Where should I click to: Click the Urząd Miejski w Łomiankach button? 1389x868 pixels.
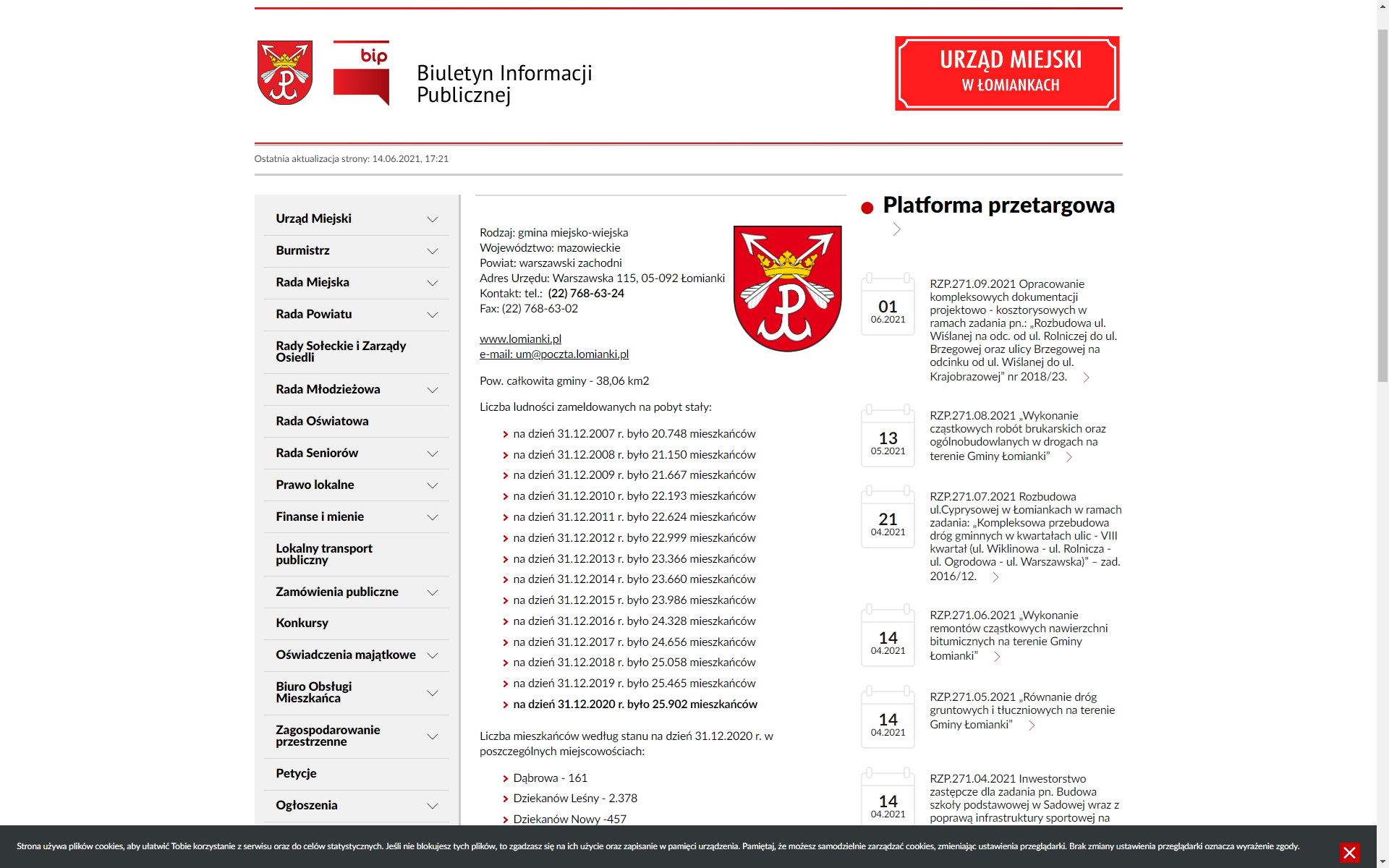tap(1007, 73)
